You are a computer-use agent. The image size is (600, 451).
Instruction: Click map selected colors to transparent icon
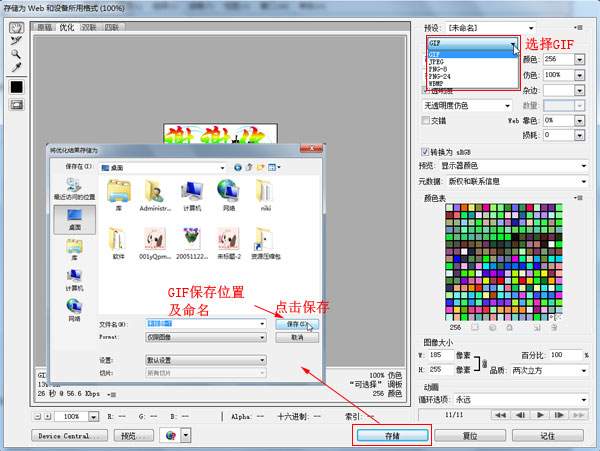475,327
